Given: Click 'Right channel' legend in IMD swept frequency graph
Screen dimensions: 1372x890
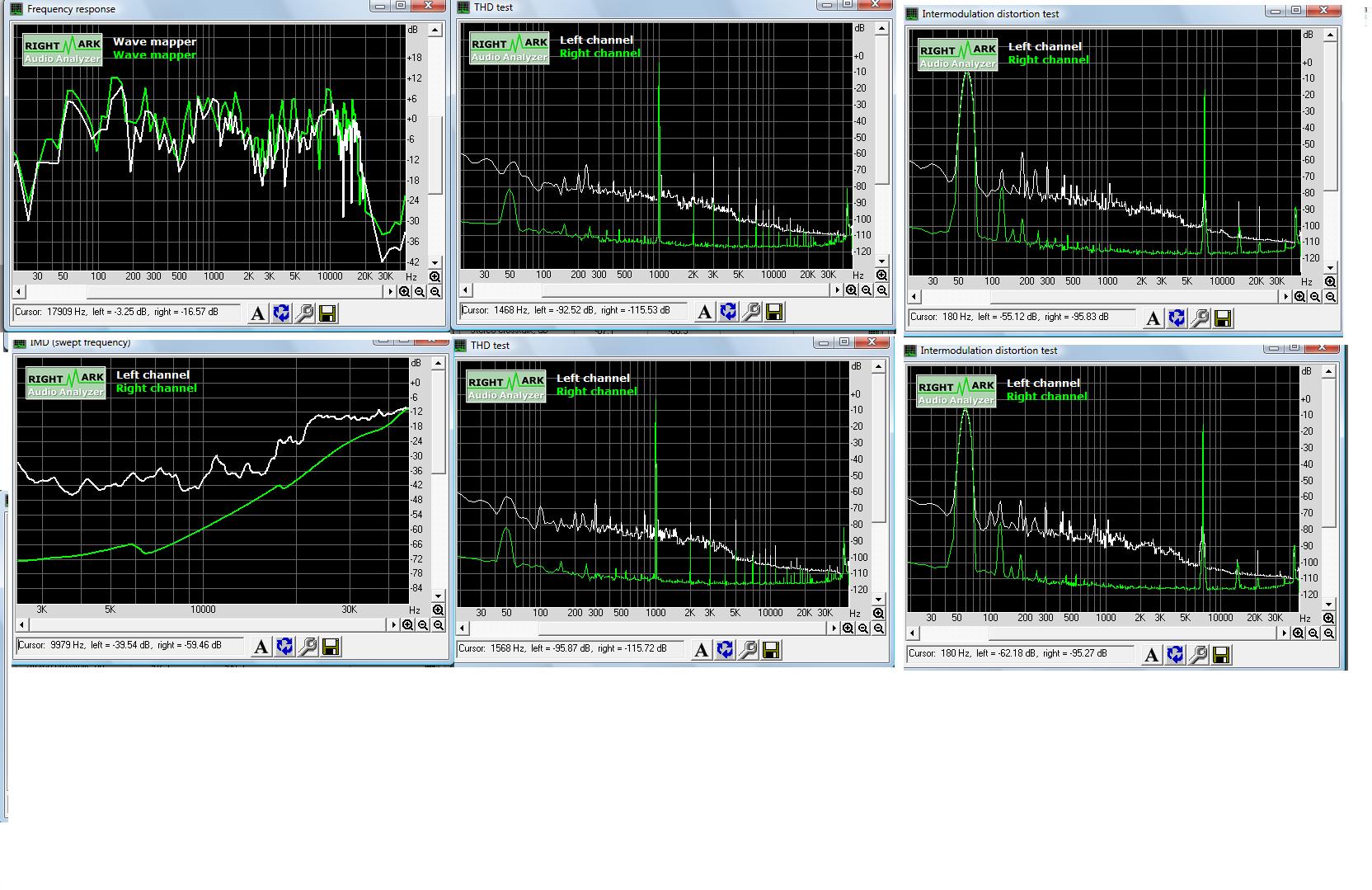Looking at the screenshot, I should (157, 388).
